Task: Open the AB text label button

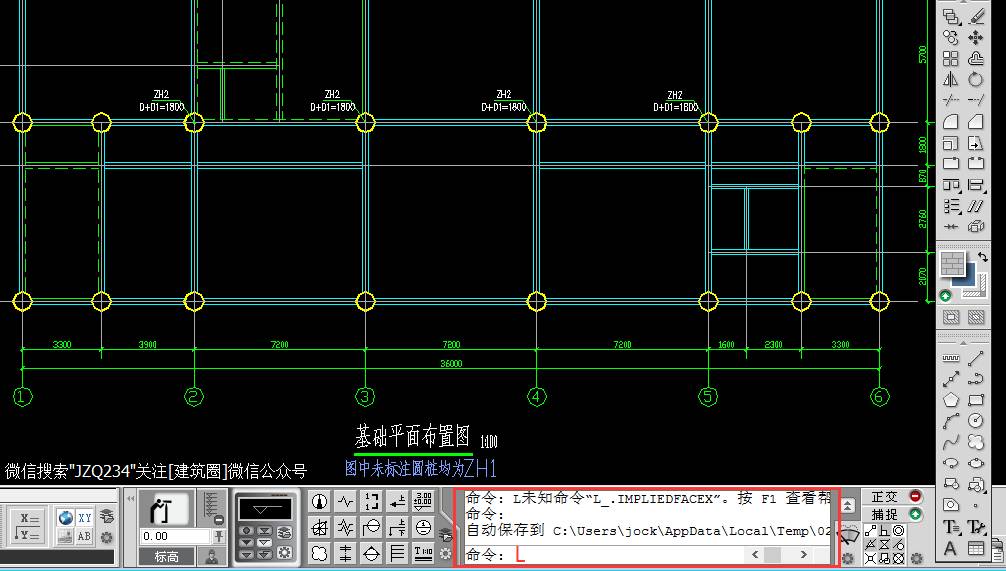Action: [85, 536]
